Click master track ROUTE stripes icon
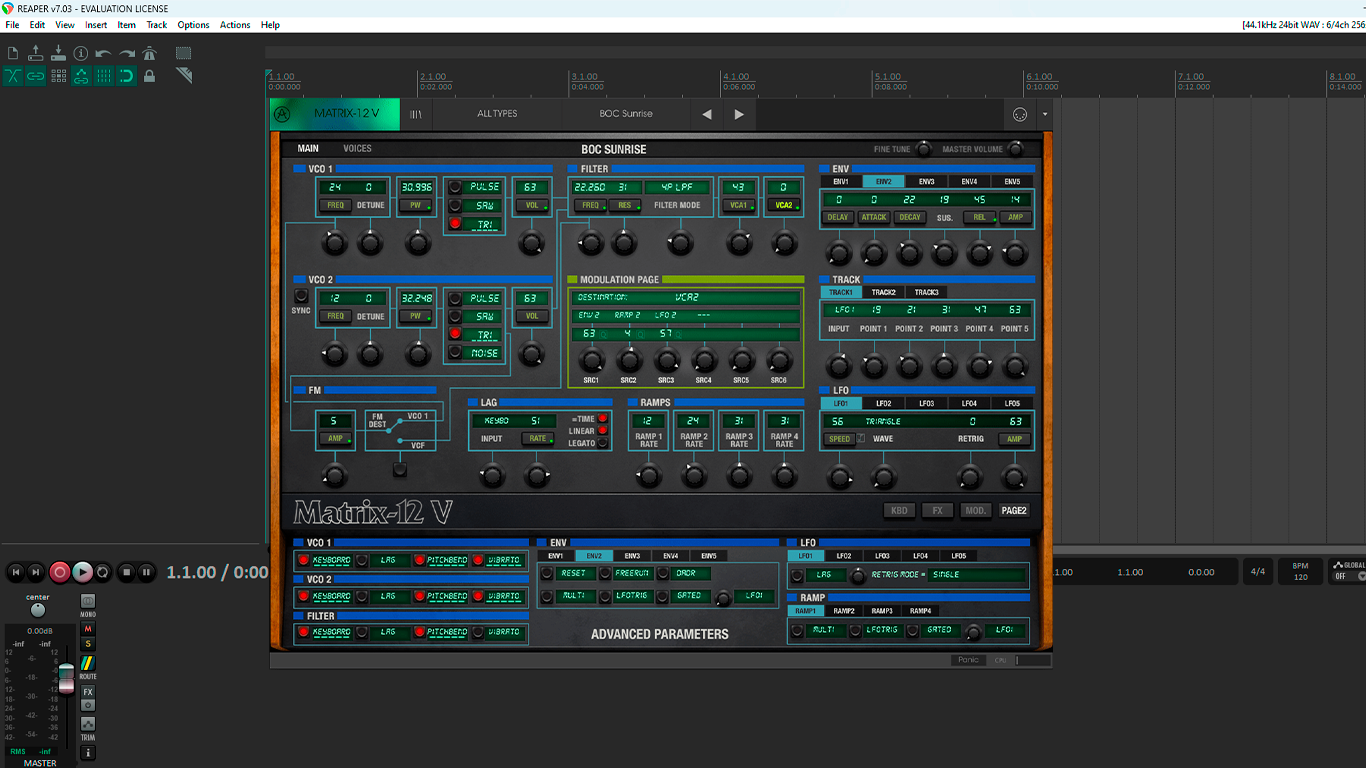 [88, 663]
